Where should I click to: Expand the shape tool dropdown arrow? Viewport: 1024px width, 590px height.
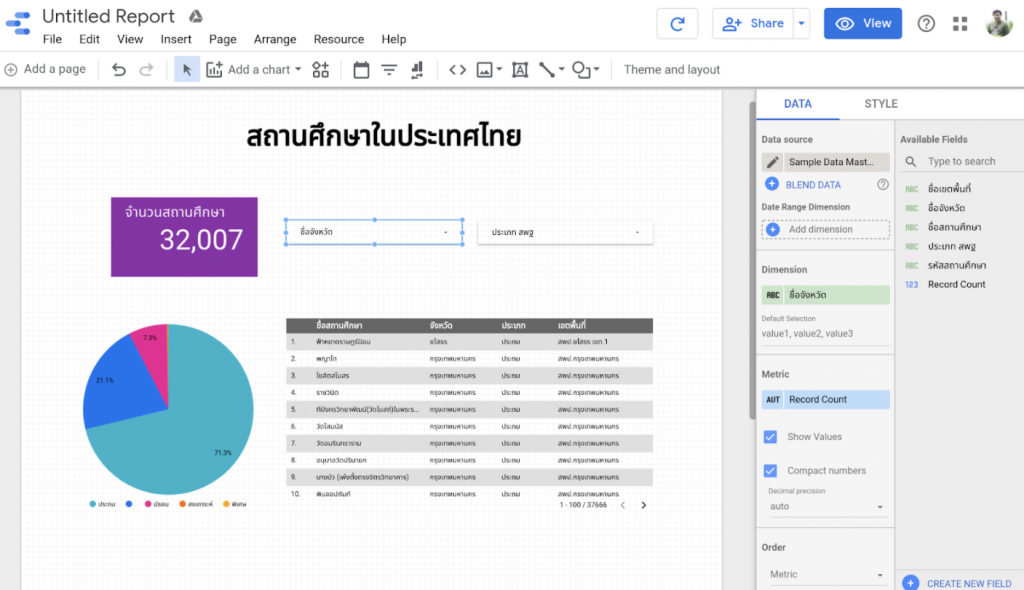(596, 69)
